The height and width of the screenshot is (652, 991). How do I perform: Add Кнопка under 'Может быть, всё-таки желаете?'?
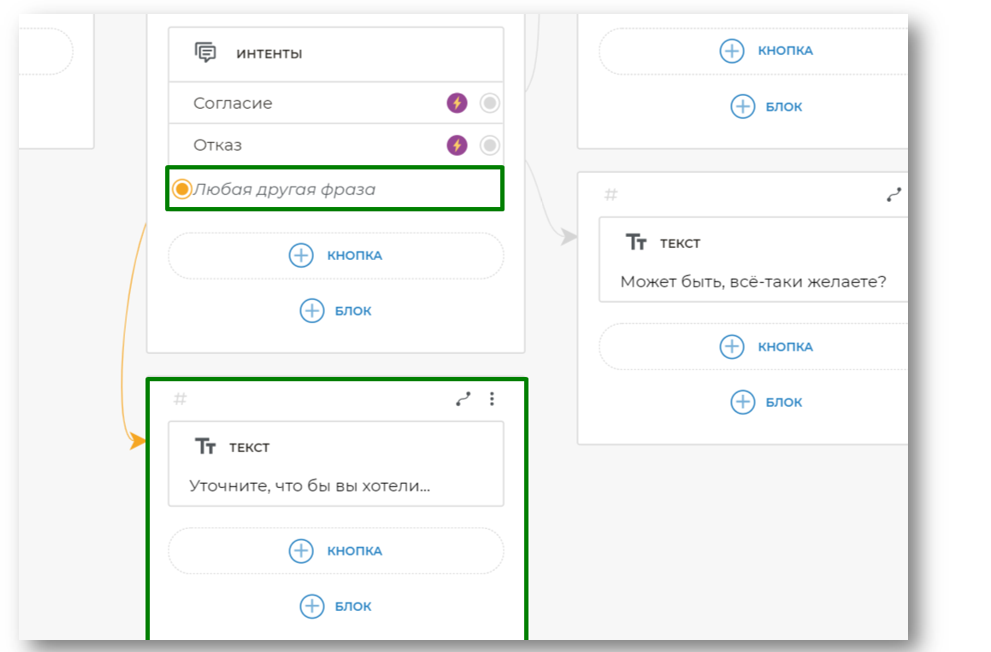tap(765, 347)
